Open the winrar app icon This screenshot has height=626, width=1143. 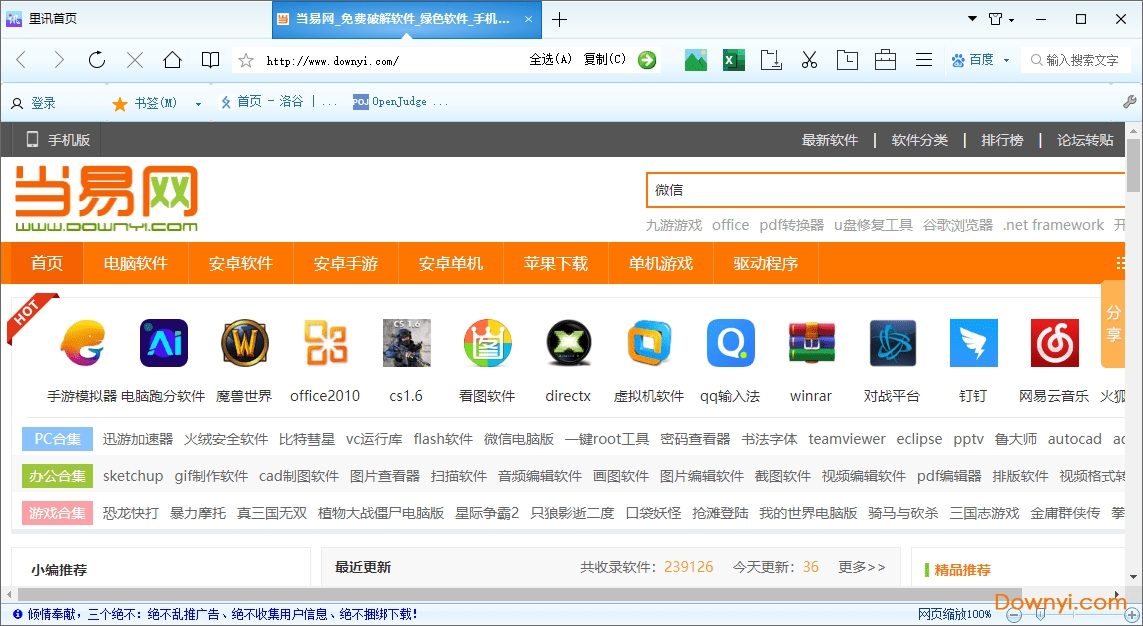[x=811, y=344]
